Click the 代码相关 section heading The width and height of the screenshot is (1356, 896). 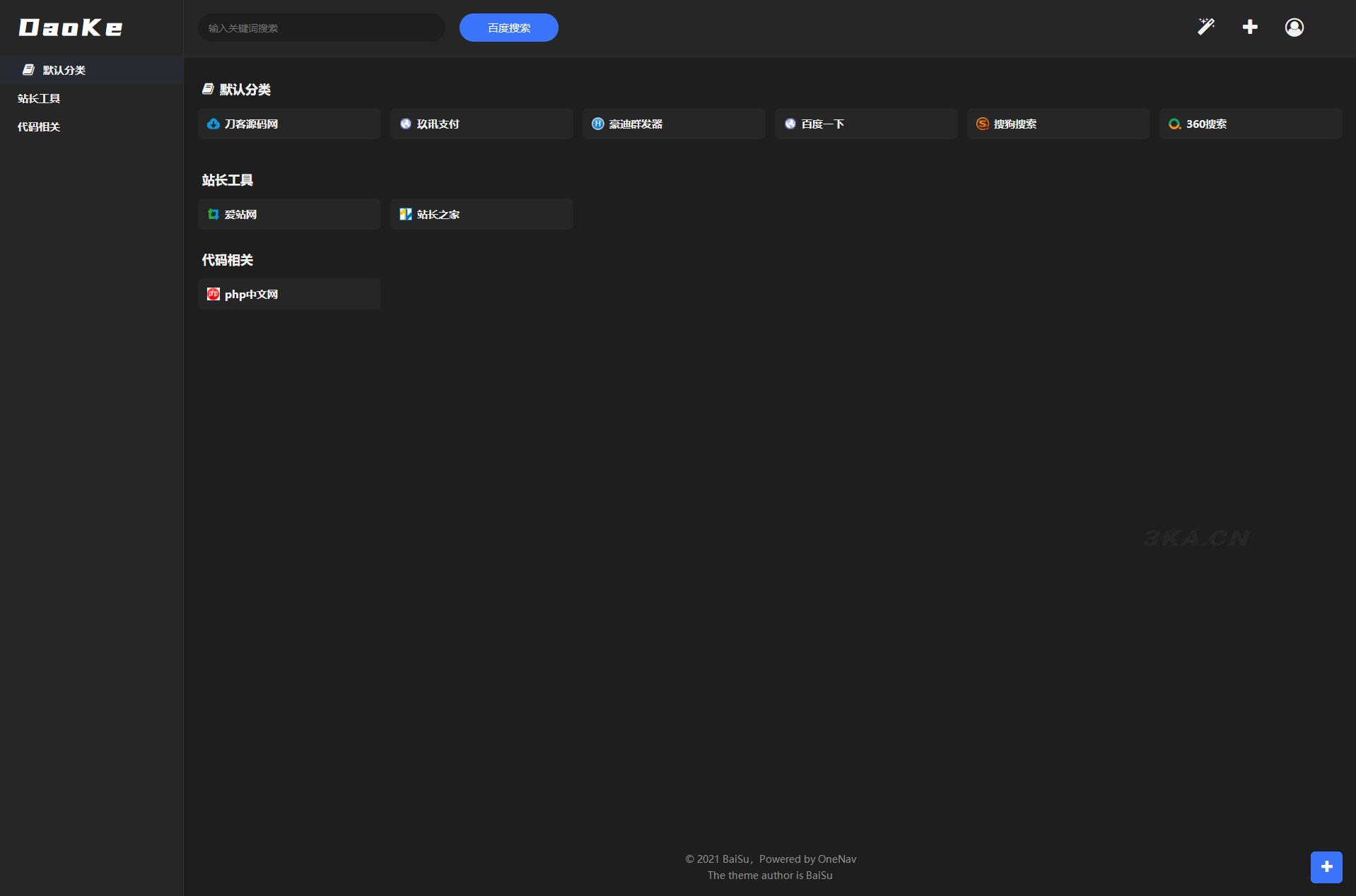[228, 260]
